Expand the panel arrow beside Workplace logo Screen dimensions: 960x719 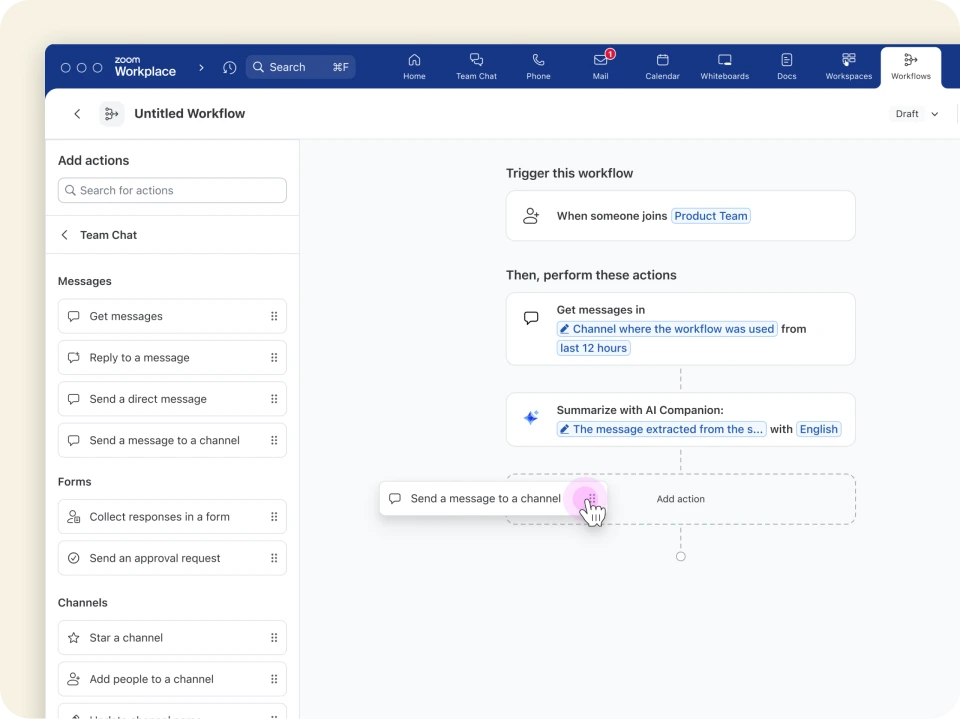[x=200, y=67]
